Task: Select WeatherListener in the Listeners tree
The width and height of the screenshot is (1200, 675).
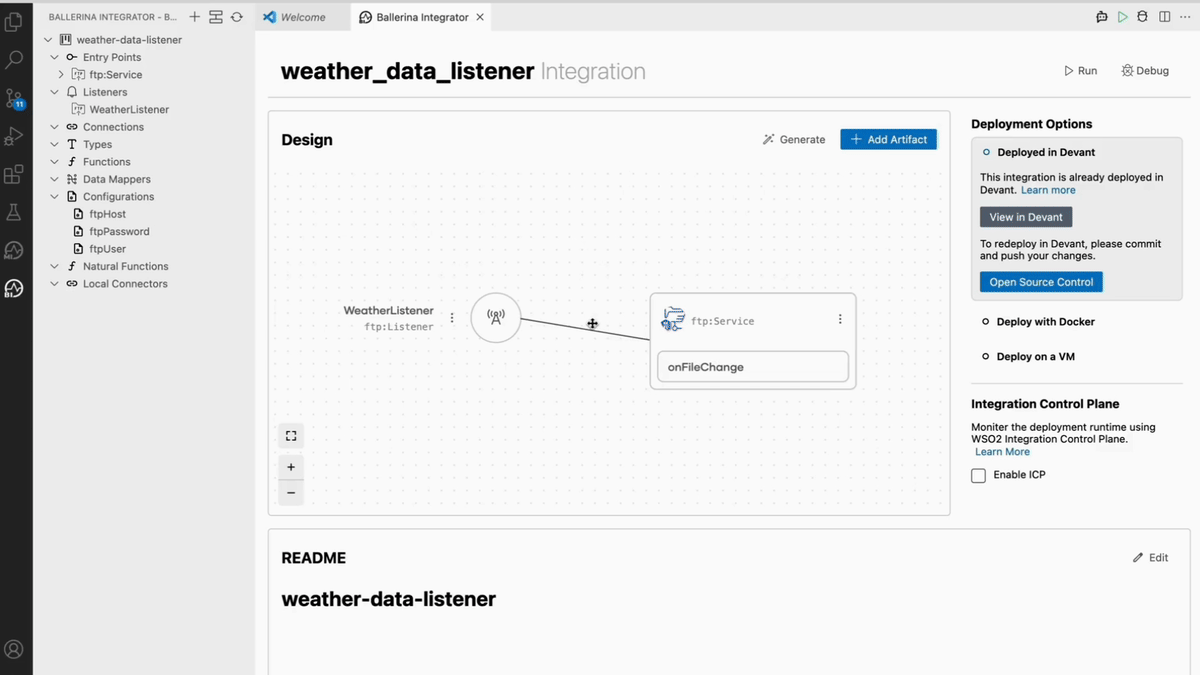Action: click(x=129, y=110)
